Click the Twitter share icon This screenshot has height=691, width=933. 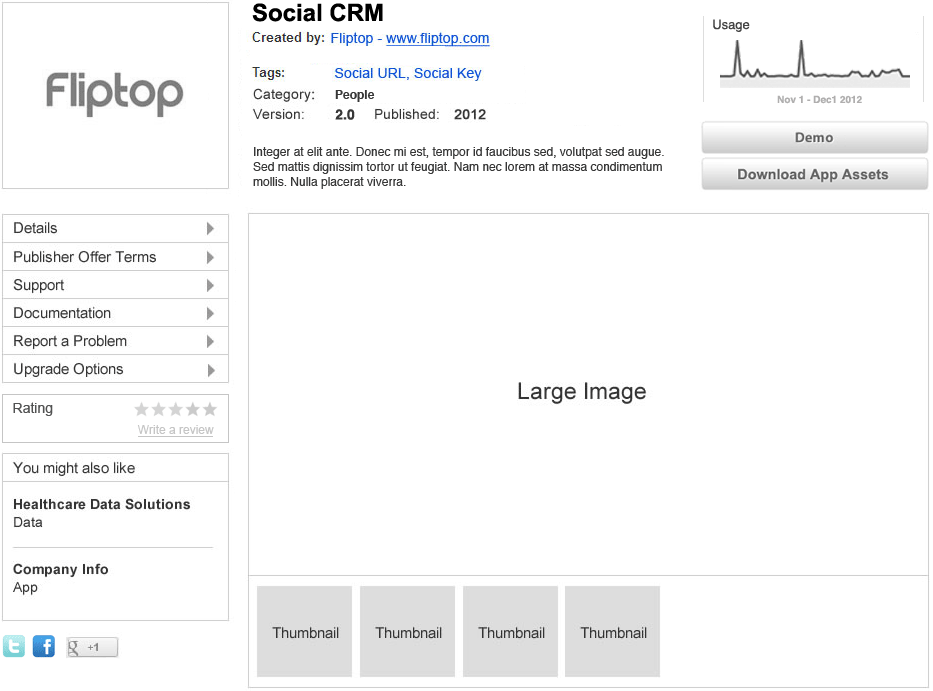(14, 646)
